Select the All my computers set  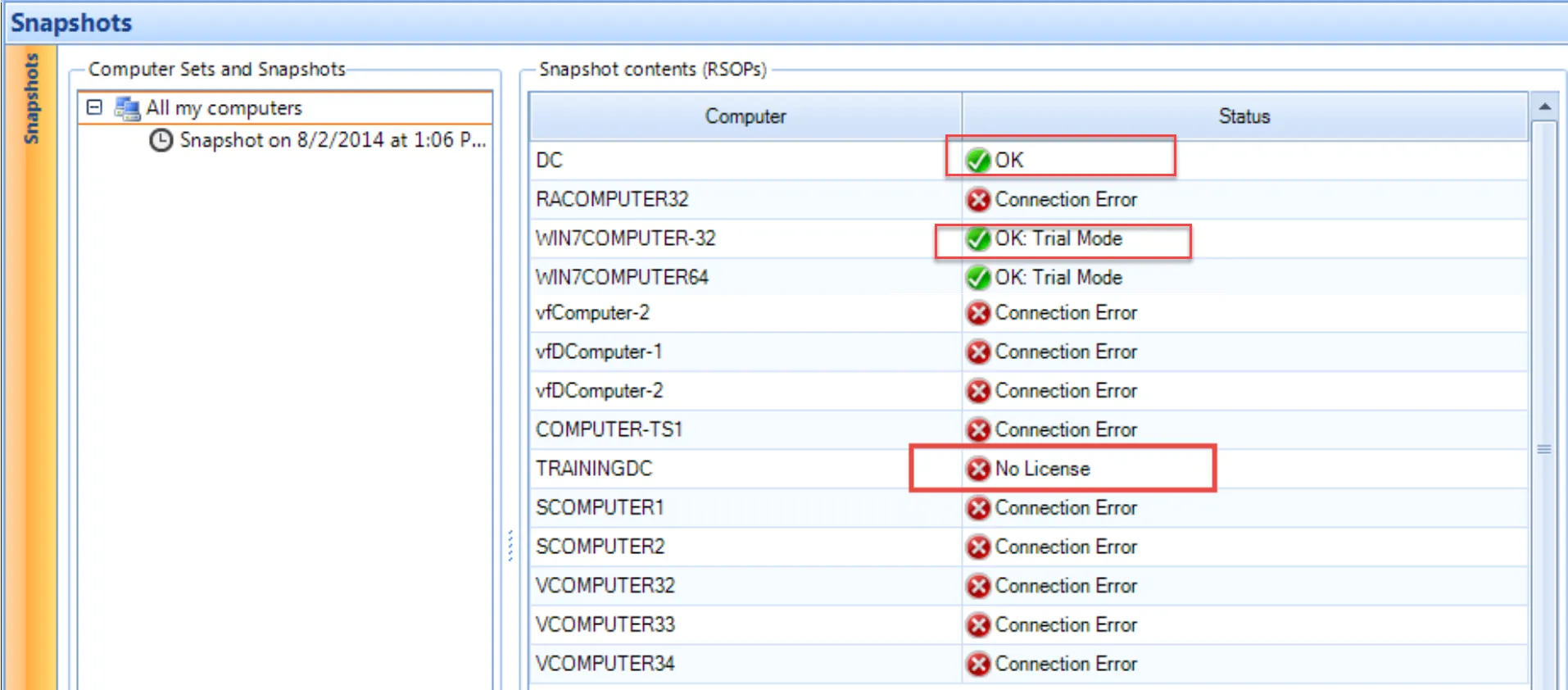pos(224,108)
